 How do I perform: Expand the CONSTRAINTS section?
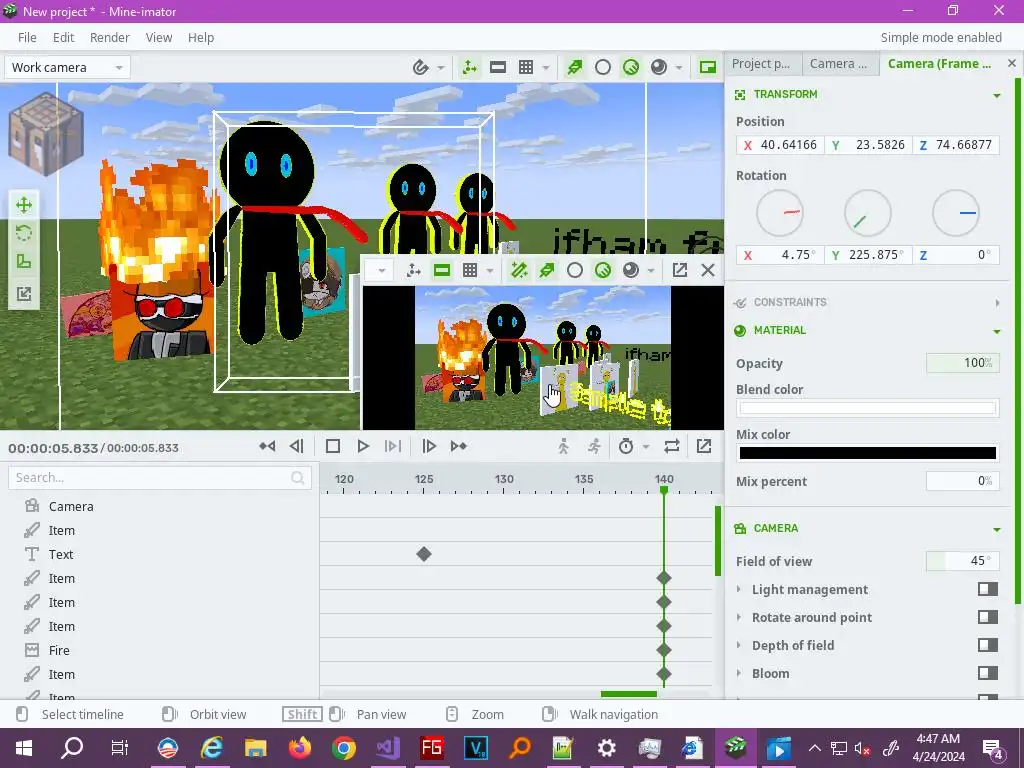click(997, 303)
